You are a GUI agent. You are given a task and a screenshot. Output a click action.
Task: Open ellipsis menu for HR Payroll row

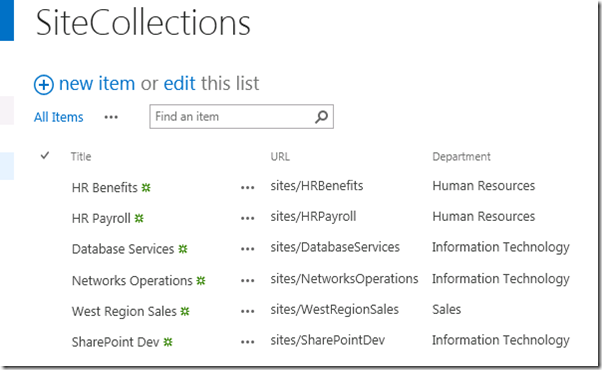point(248,218)
